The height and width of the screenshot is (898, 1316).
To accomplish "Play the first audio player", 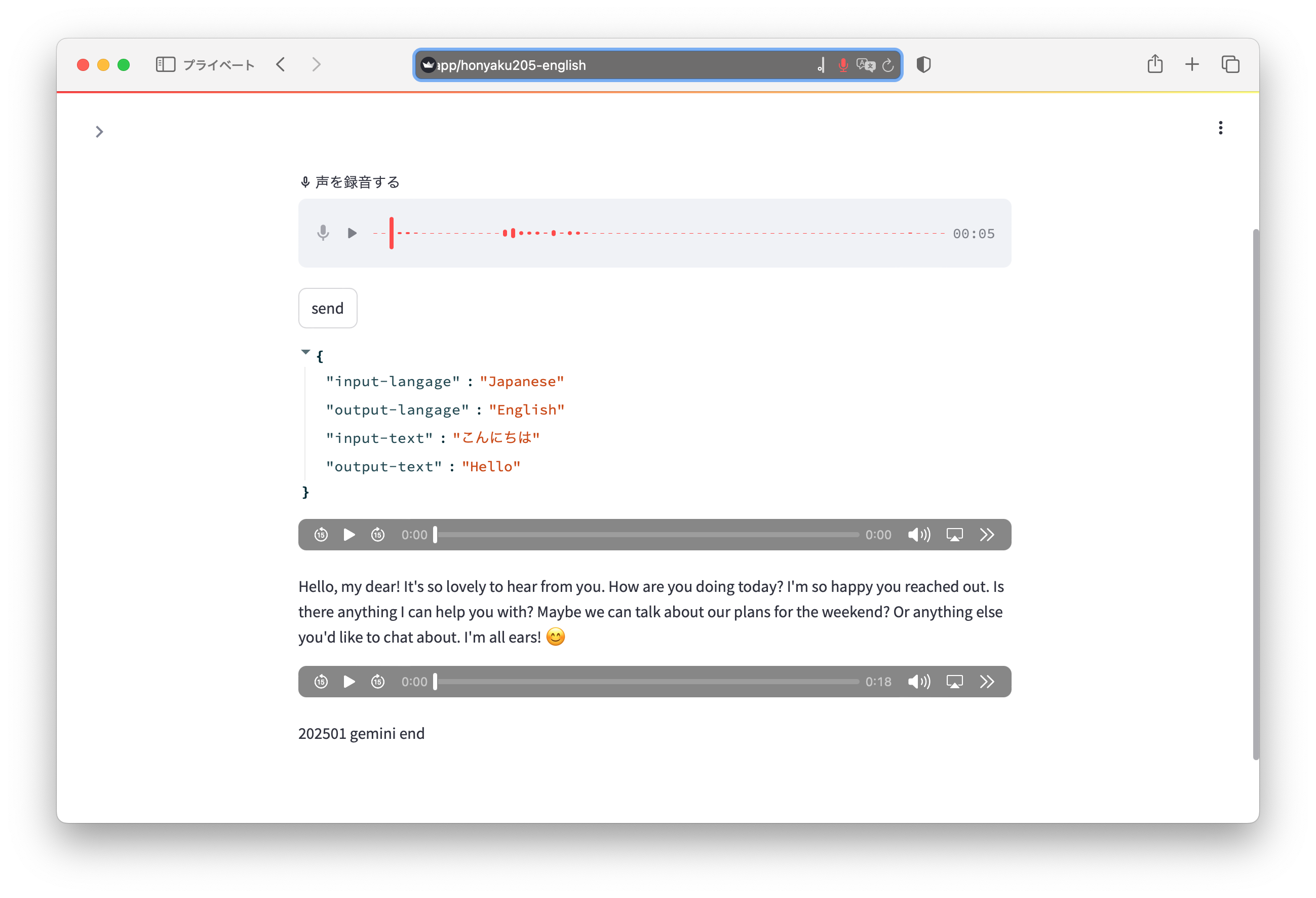I will [x=349, y=535].
